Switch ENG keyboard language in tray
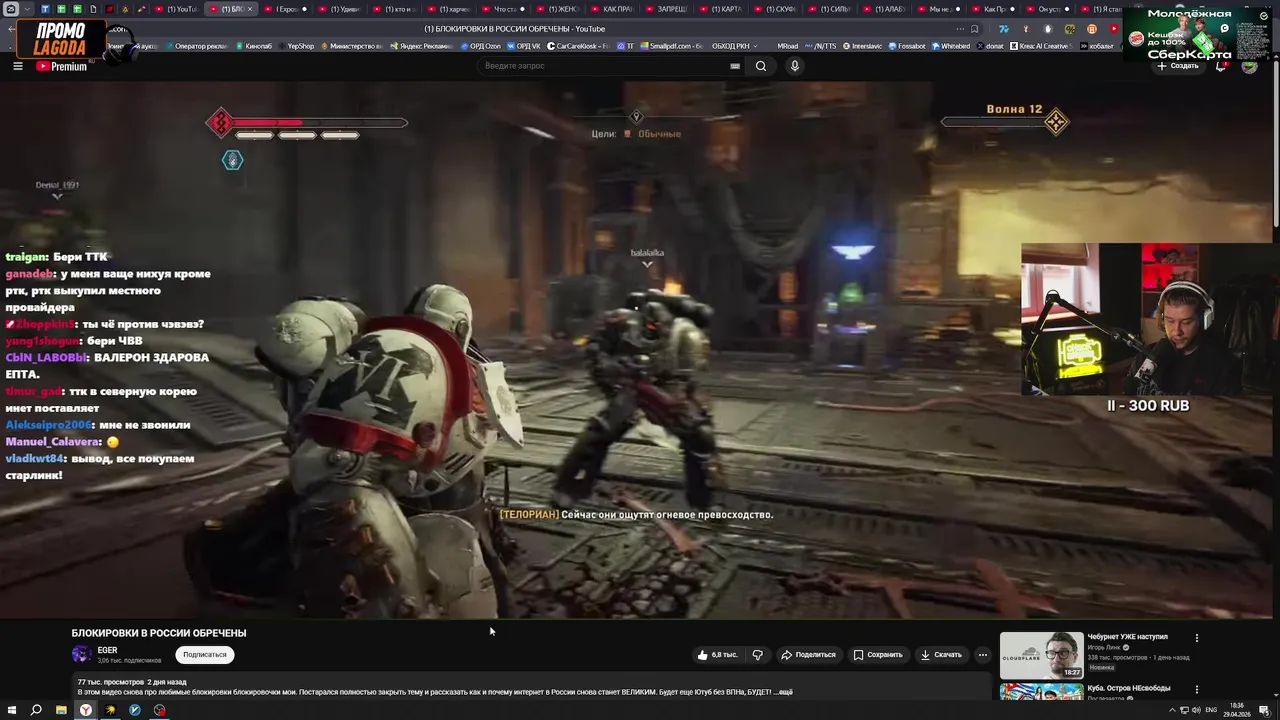The height and width of the screenshot is (720, 1280). [x=1211, y=710]
